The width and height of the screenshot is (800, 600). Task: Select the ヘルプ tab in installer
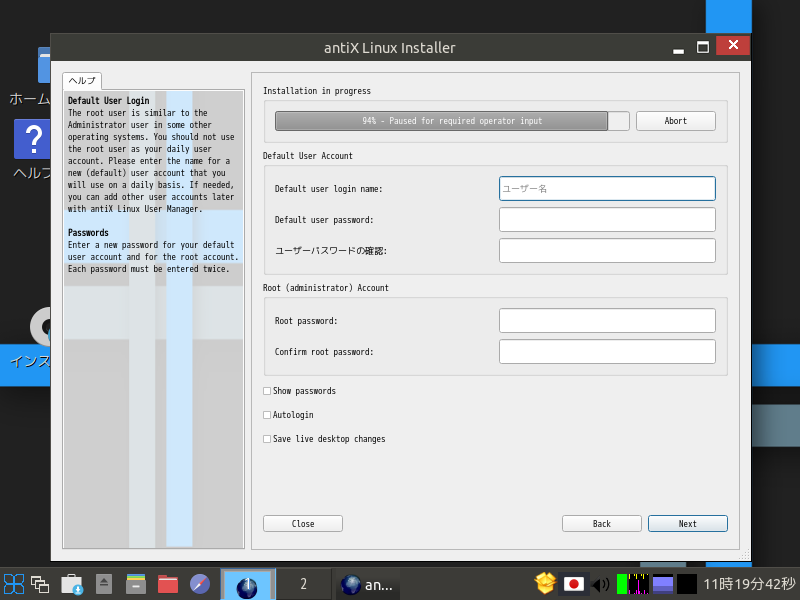[82, 81]
